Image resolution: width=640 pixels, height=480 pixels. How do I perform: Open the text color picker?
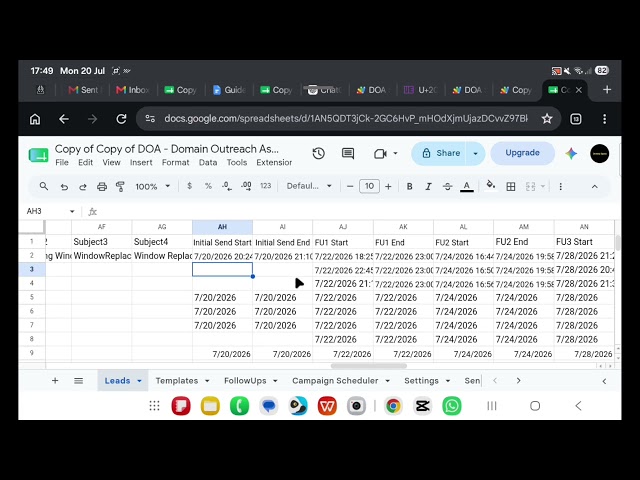(467, 187)
